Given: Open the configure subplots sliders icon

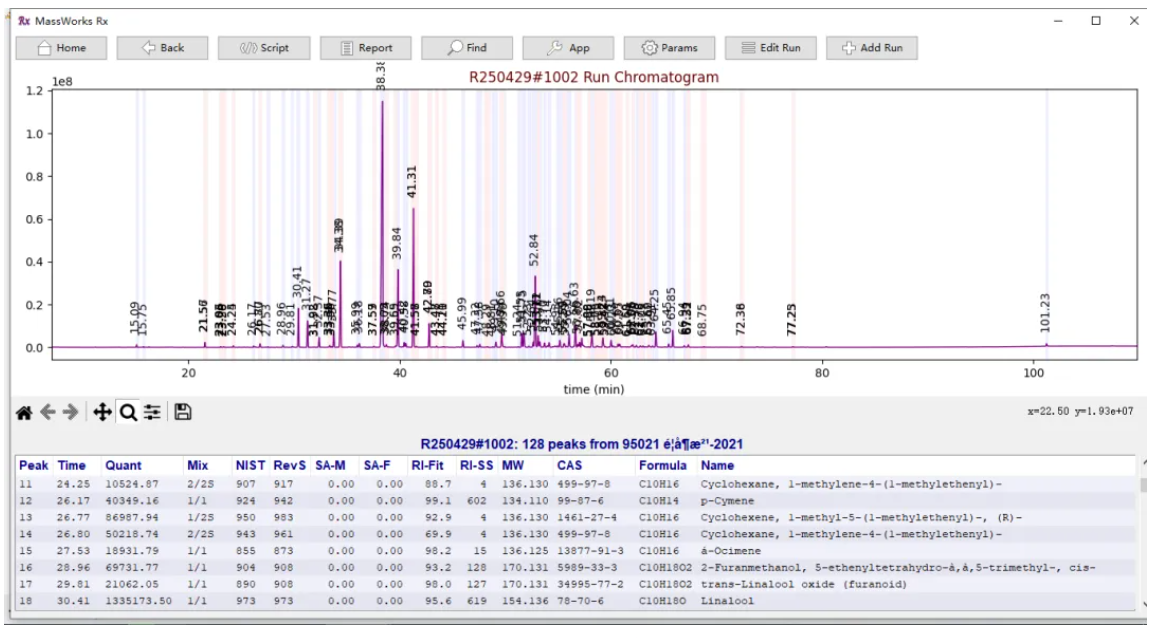Looking at the screenshot, I should coord(152,412).
